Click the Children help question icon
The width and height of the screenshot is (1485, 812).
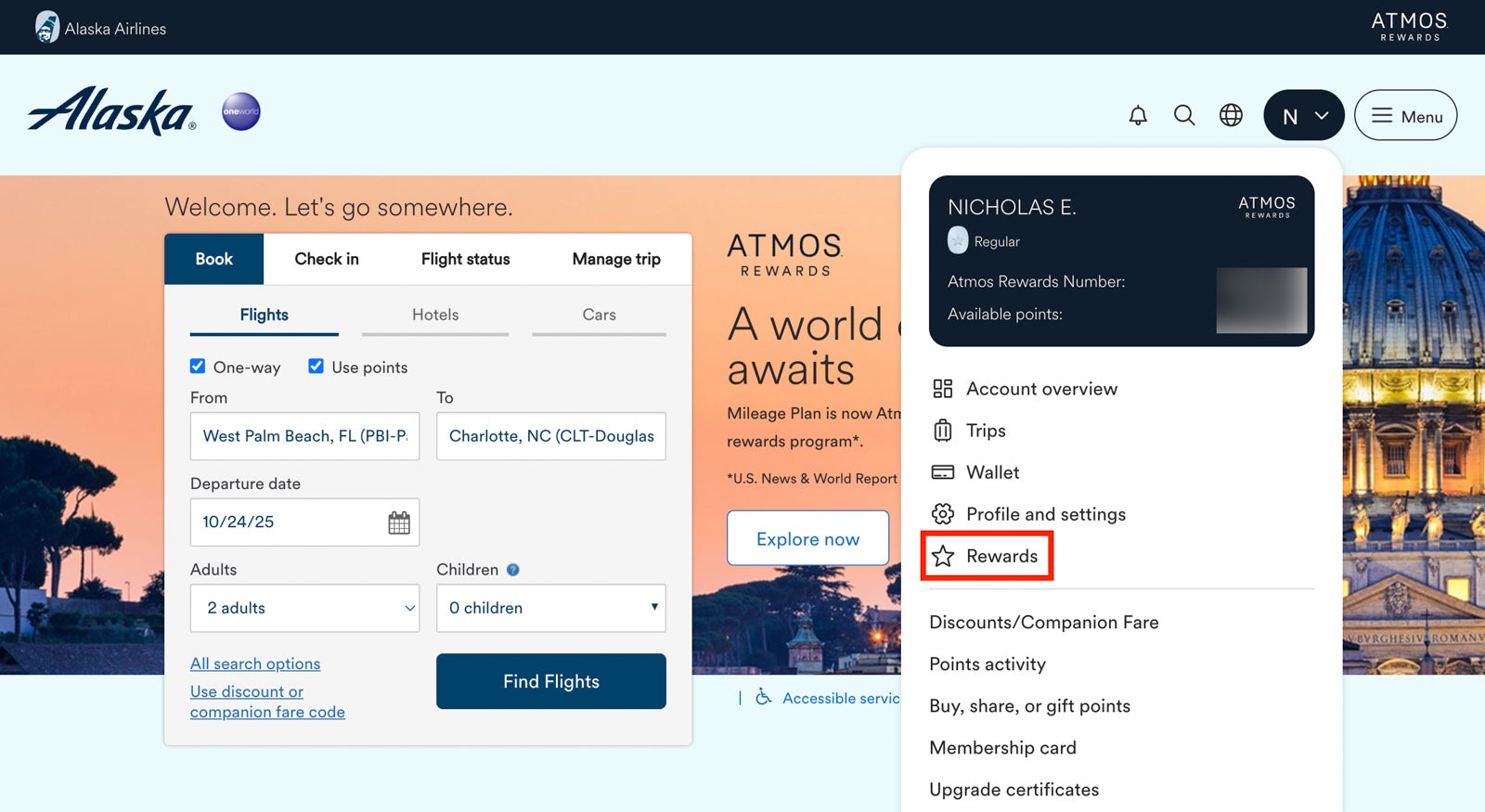[x=513, y=570]
